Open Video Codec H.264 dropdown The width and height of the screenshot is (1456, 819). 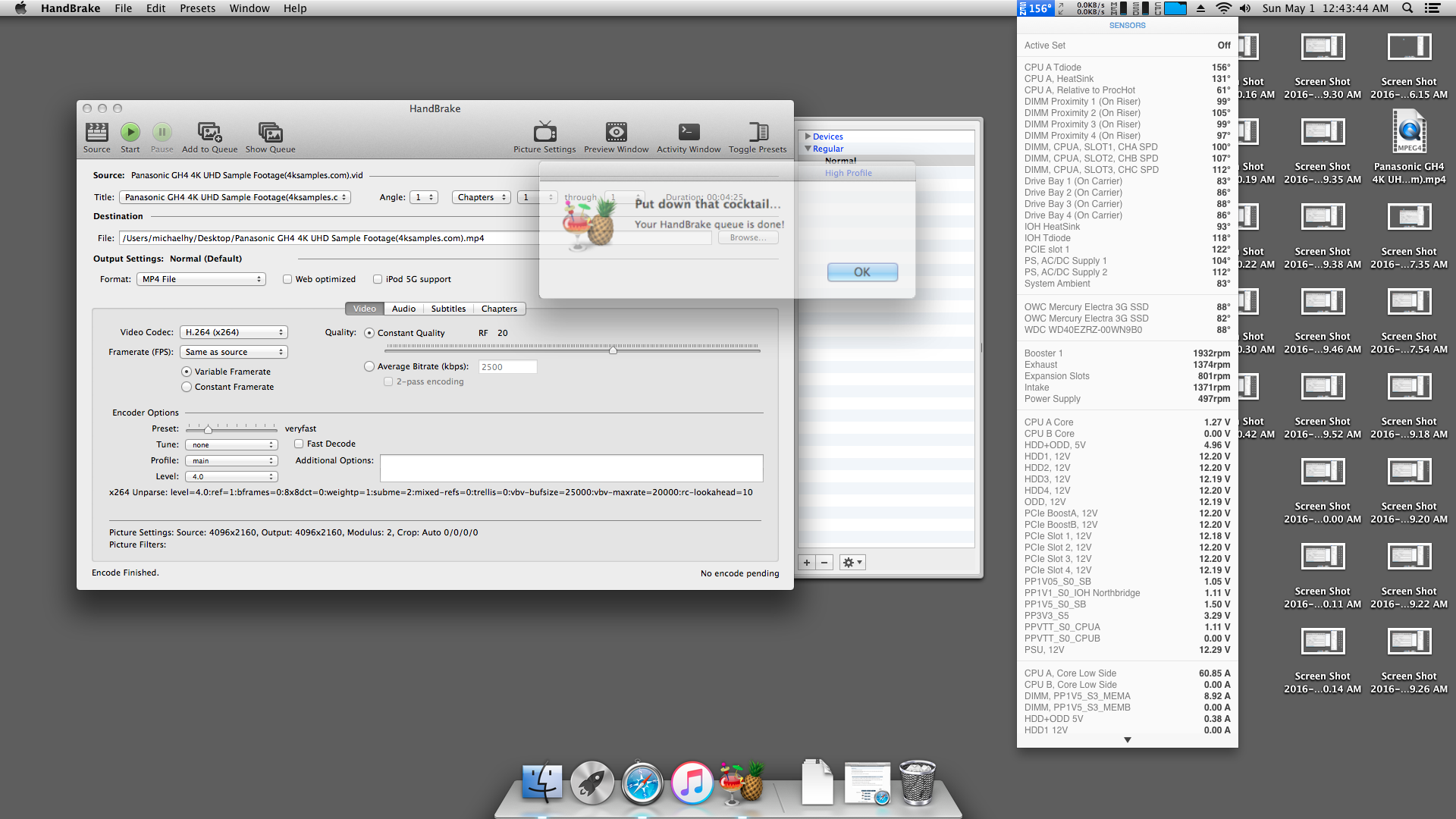click(234, 332)
